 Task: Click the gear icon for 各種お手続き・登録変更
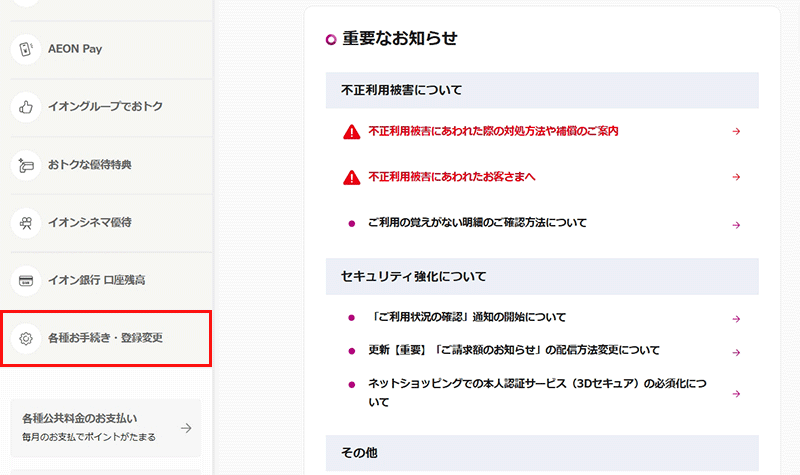[25, 338]
